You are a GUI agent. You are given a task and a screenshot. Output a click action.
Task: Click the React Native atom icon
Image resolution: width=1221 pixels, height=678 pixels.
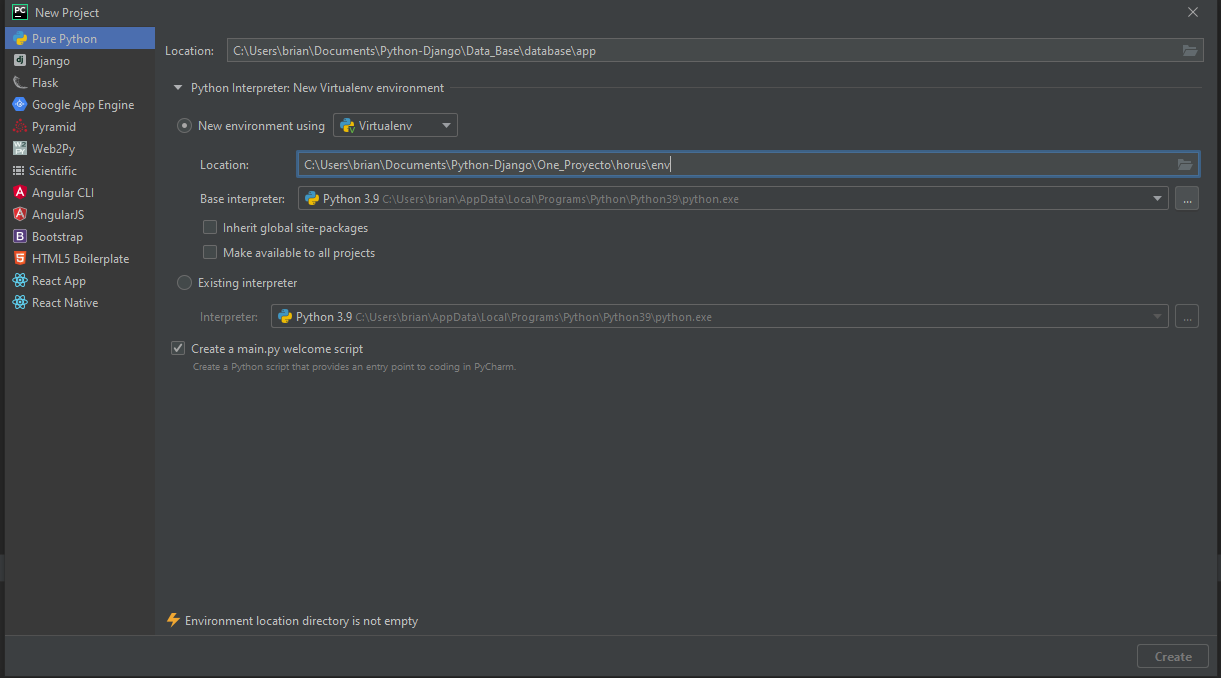(x=20, y=303)
